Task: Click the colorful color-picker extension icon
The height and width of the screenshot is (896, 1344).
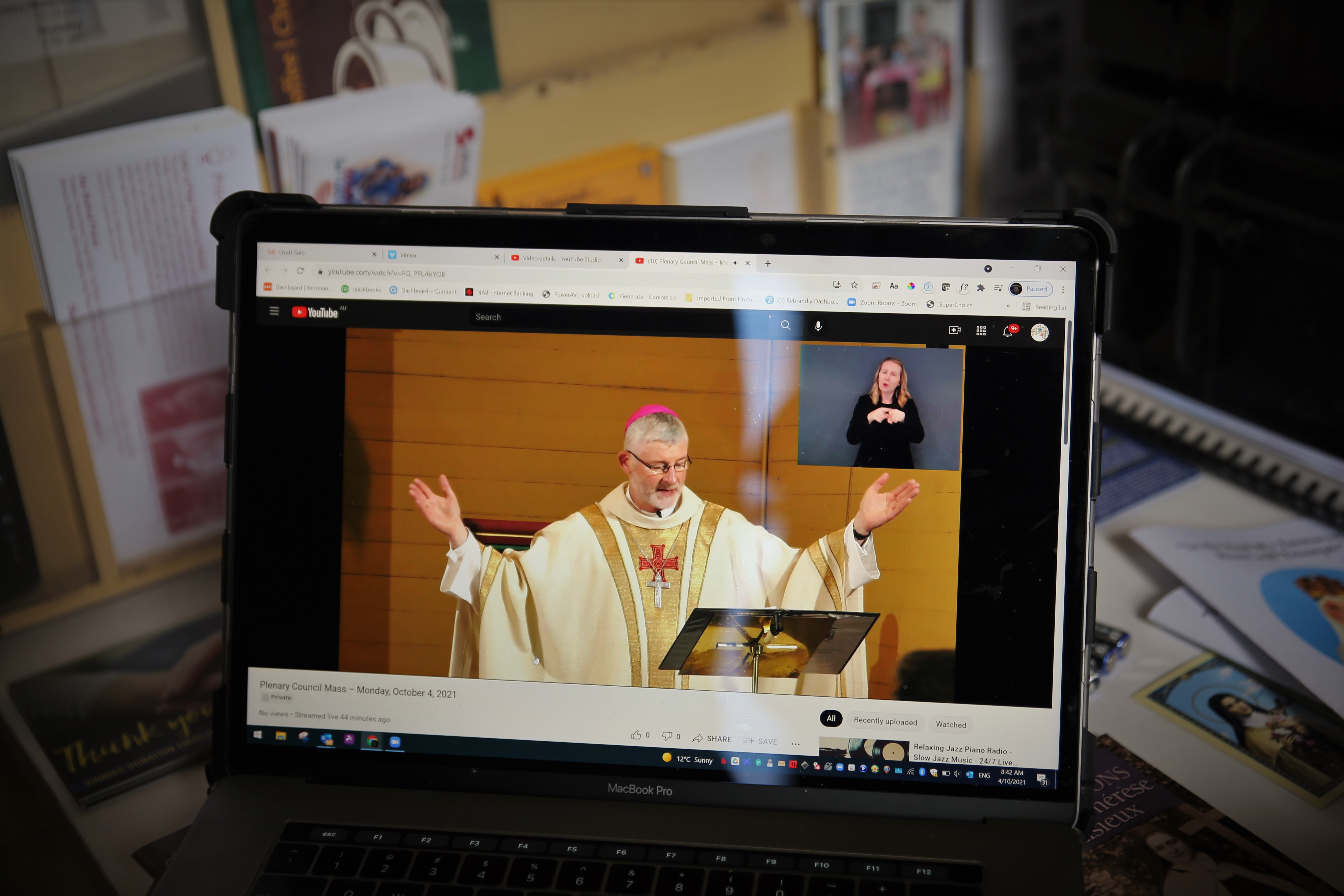Action: (911, 286)
